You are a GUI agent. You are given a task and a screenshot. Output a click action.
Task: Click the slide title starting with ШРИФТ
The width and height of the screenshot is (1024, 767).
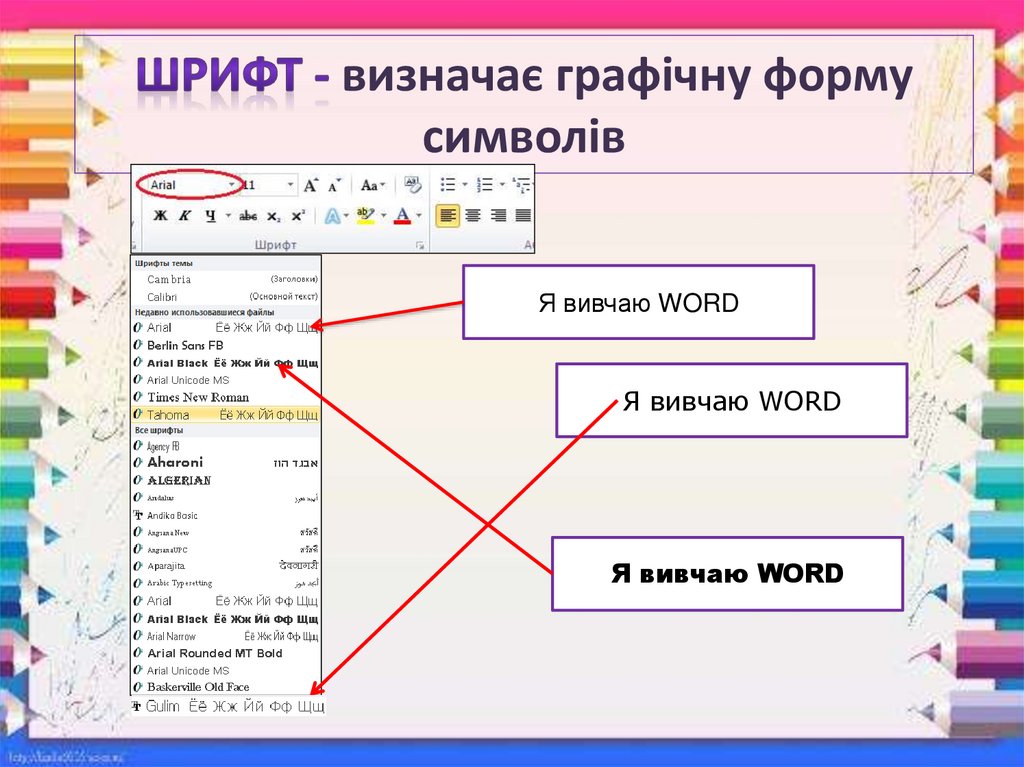524,105
